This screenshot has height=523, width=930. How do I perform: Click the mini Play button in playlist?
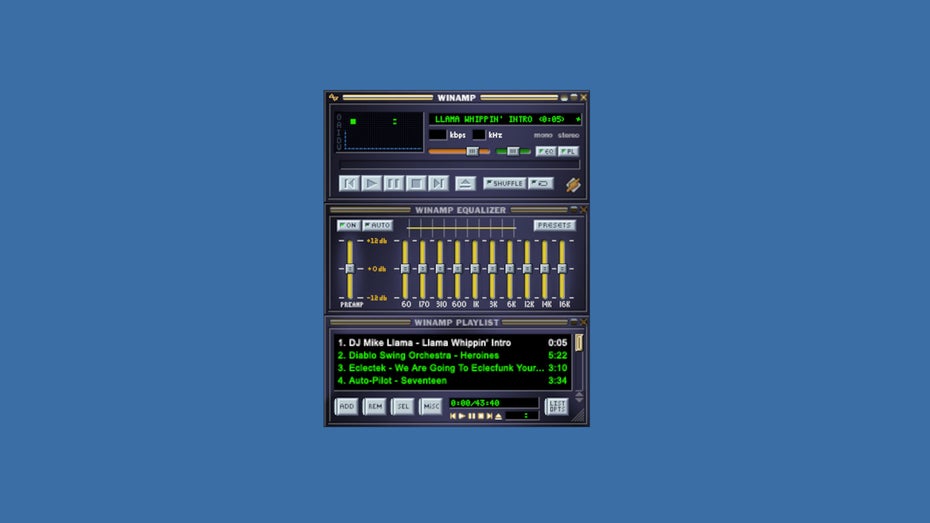[x=462, y=416]
